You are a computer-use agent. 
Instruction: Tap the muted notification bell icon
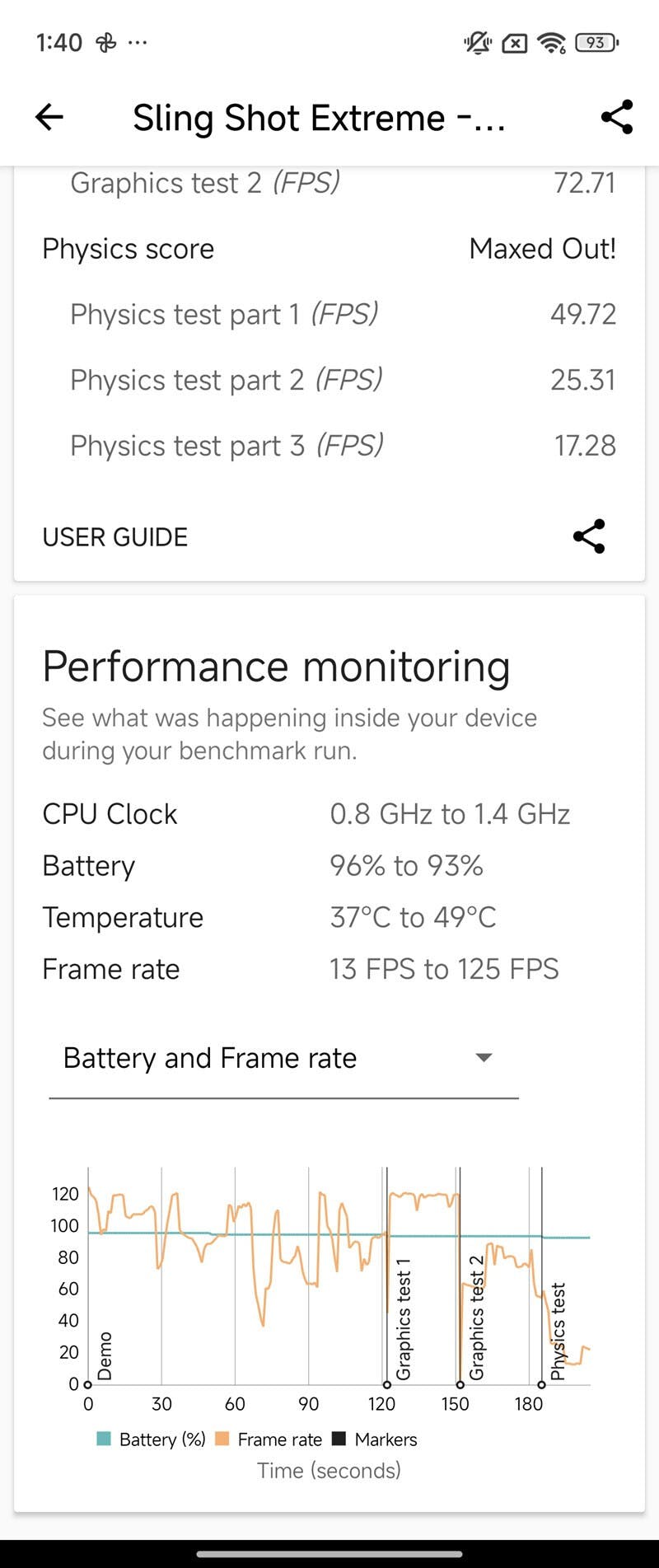[x=478, y=42]
